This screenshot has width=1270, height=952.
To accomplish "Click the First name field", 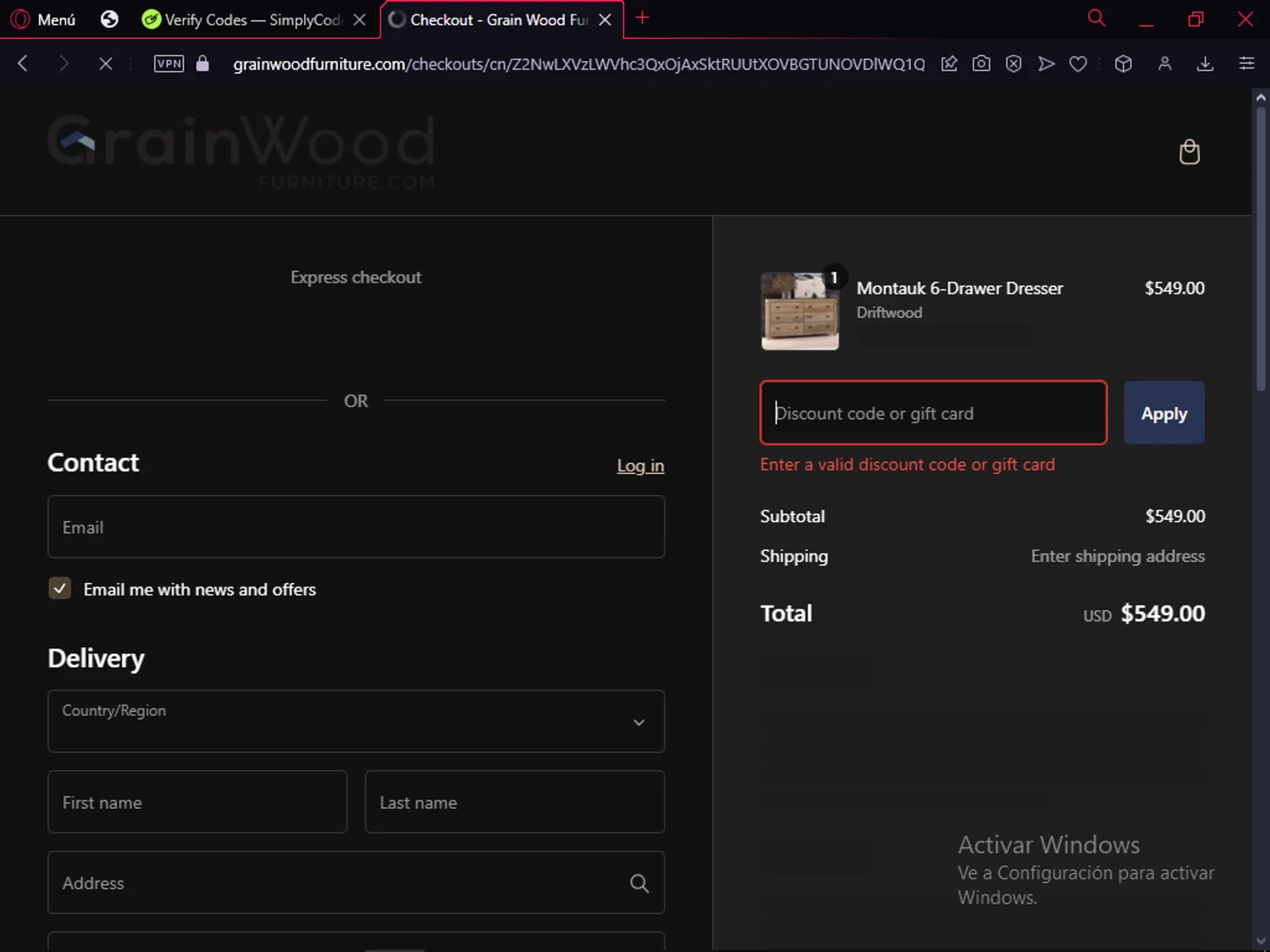I will click(197, 802).
